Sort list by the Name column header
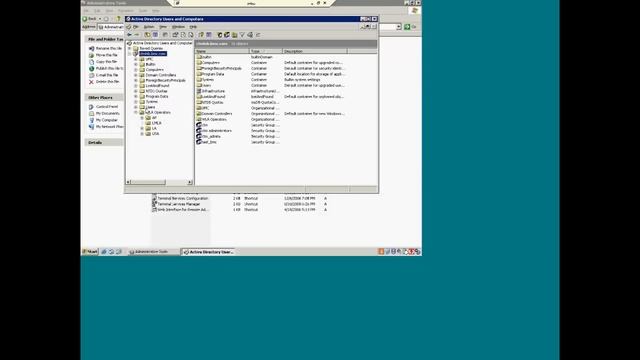640x360 pixels. (x=222, y=51)
